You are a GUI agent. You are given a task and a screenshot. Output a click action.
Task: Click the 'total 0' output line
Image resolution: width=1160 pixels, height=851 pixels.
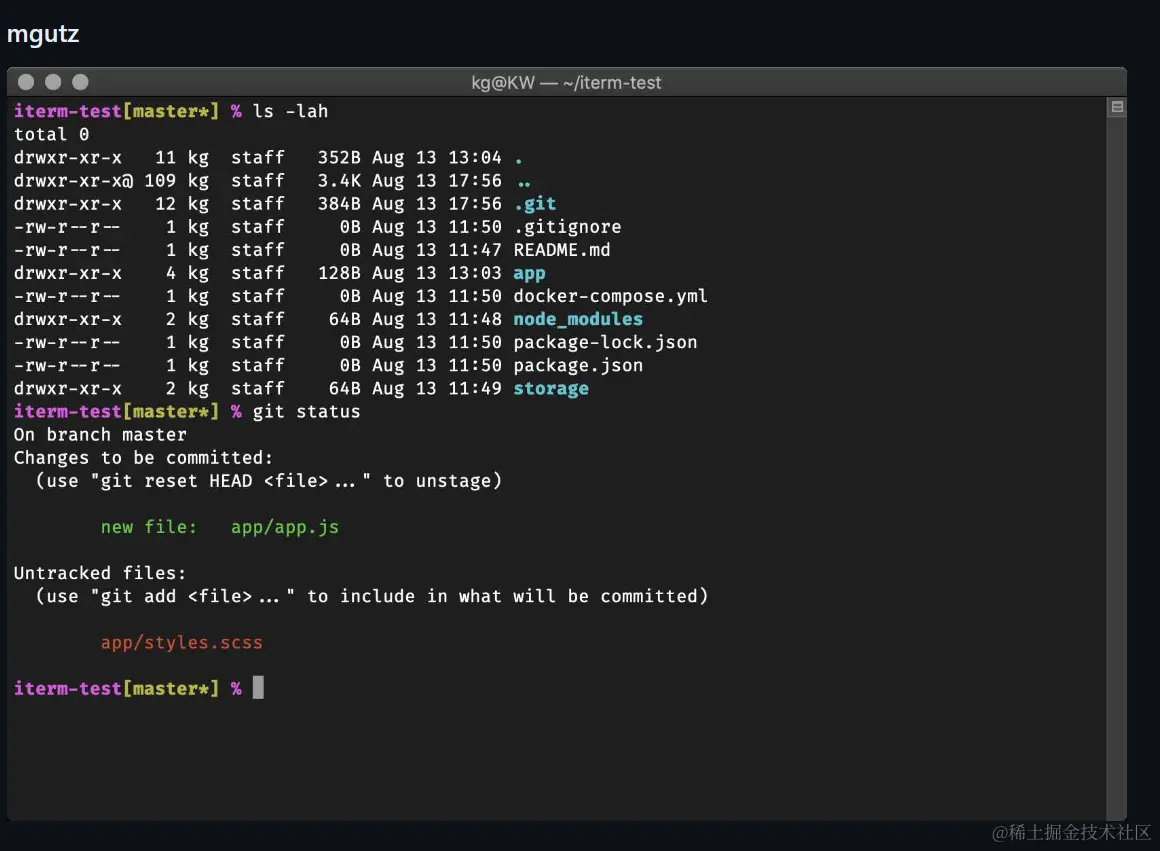coord(52,135)
